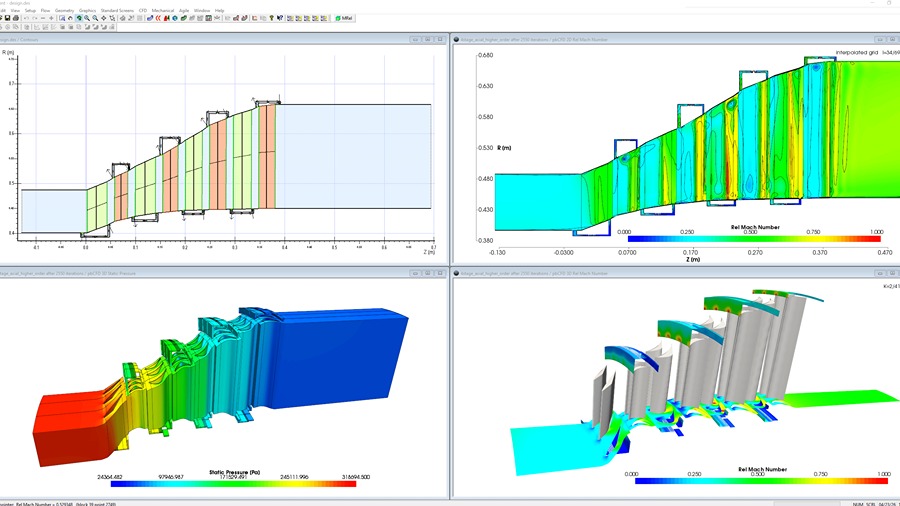Click the Print icon in the toolbar
The width and height of the screenshot is (900, 506).
click(x=15, y=18)
